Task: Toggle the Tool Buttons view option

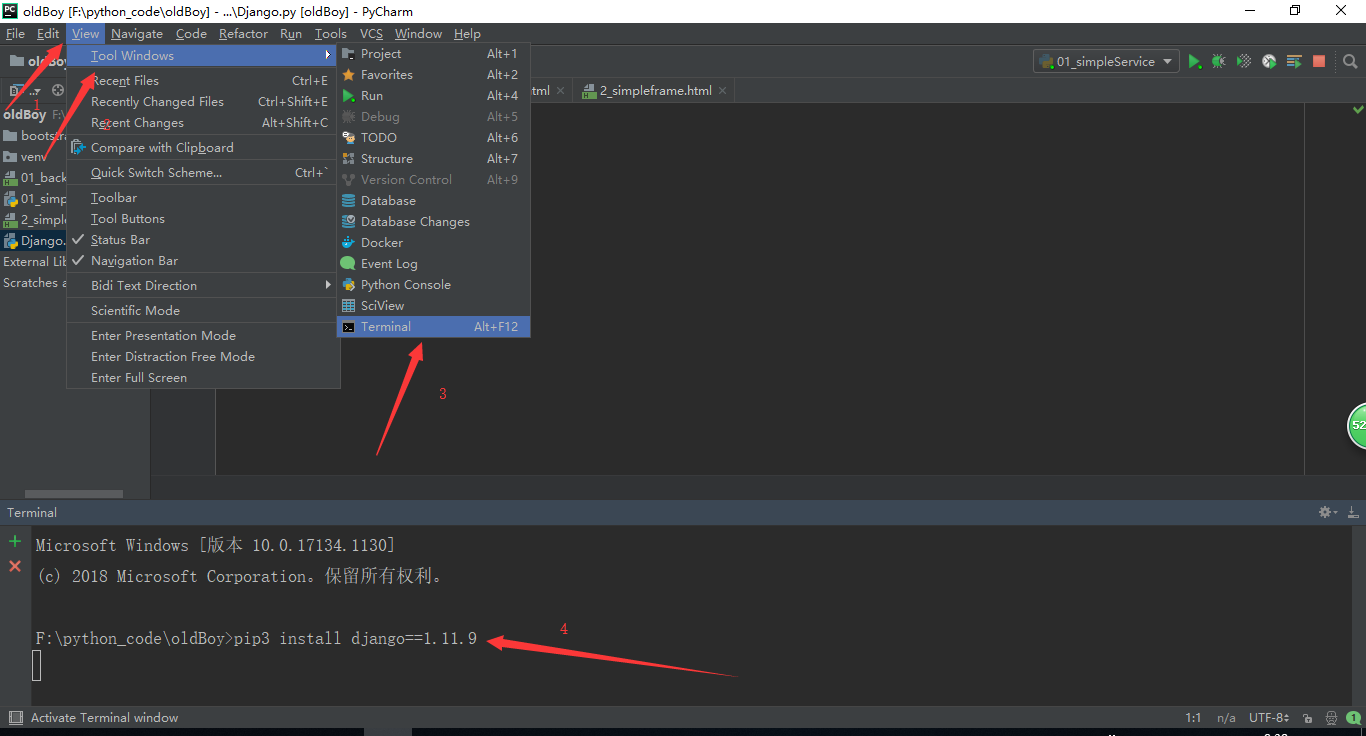Action: click(203, 219)
